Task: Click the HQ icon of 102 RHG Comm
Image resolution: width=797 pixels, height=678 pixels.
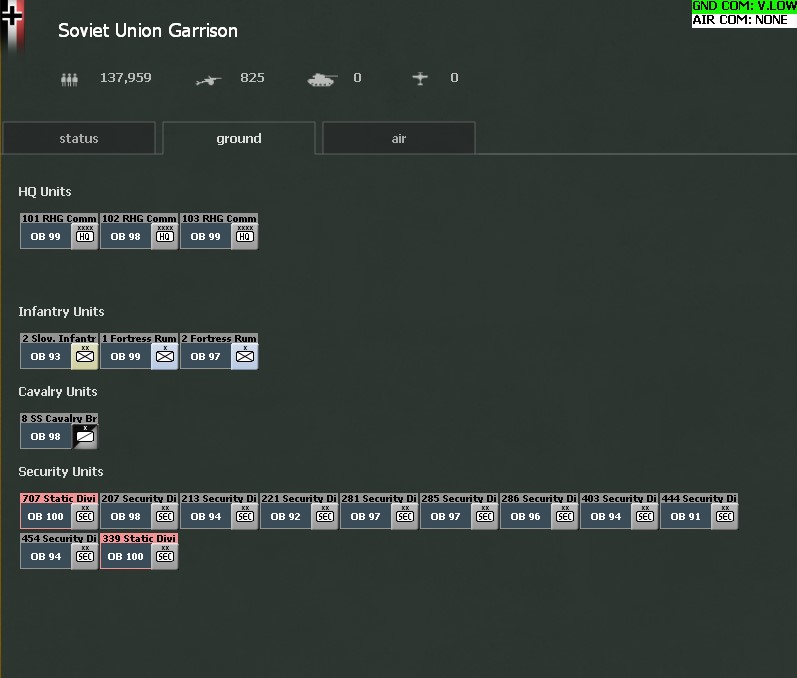Action: click(x=165, y=236)
